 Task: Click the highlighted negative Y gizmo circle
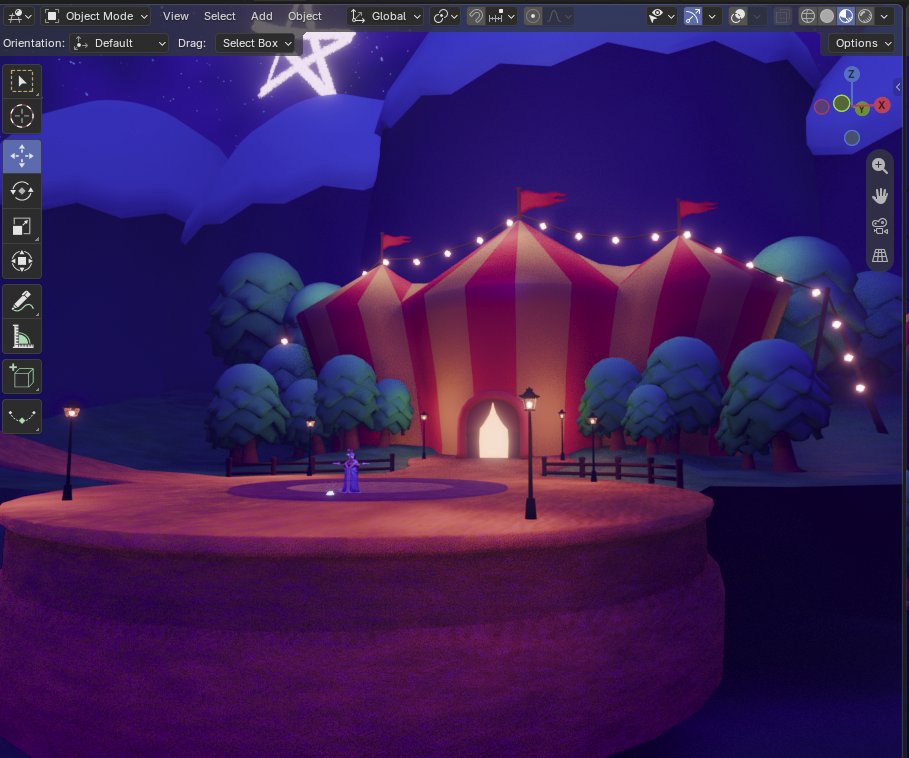pyautogui.click(x=841, y=104)
